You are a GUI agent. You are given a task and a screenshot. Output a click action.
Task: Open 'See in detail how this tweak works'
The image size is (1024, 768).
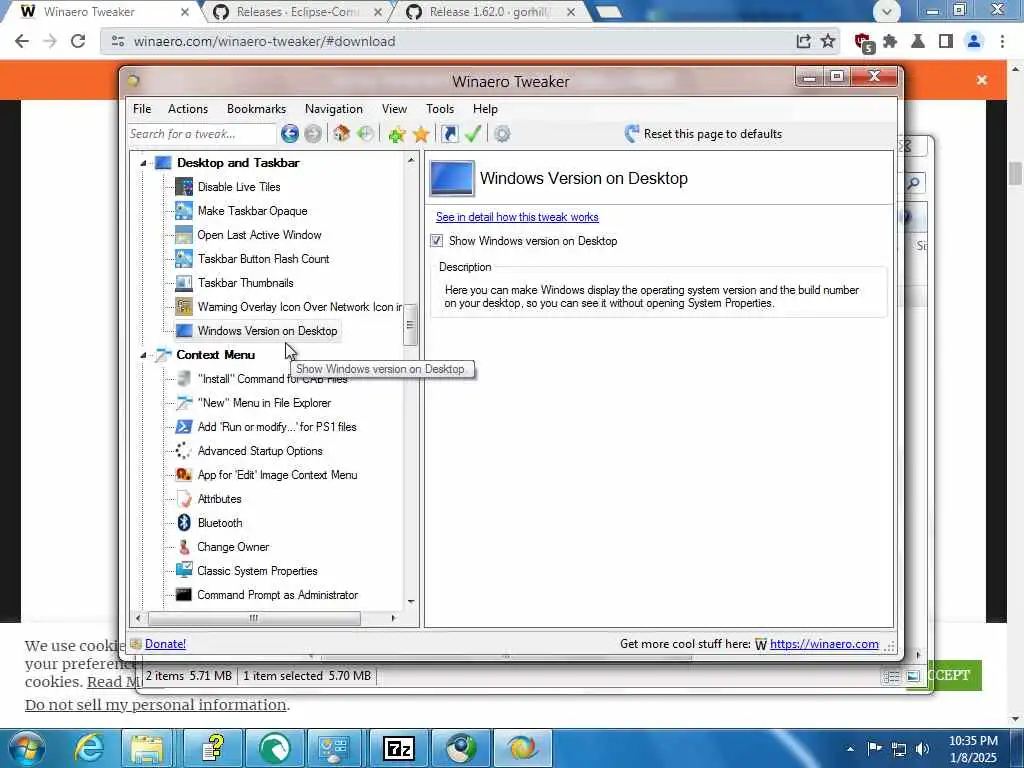[x=517, y=217]
